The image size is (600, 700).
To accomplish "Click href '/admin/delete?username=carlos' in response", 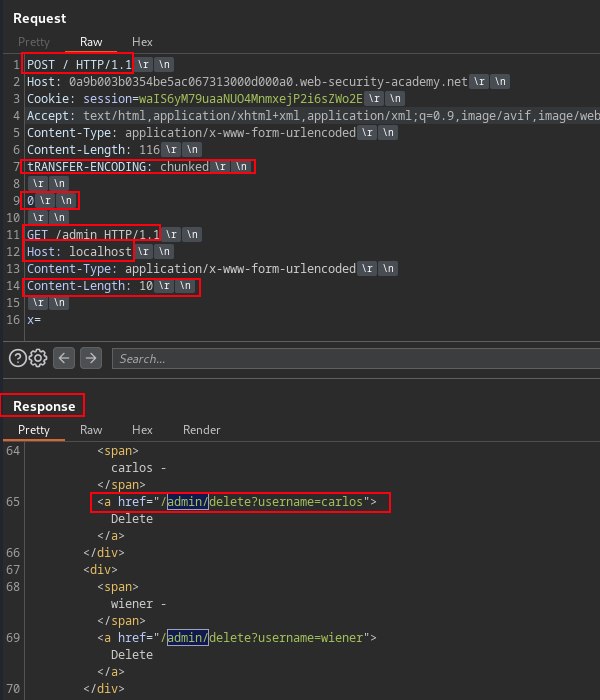I will tap(237, 502).
